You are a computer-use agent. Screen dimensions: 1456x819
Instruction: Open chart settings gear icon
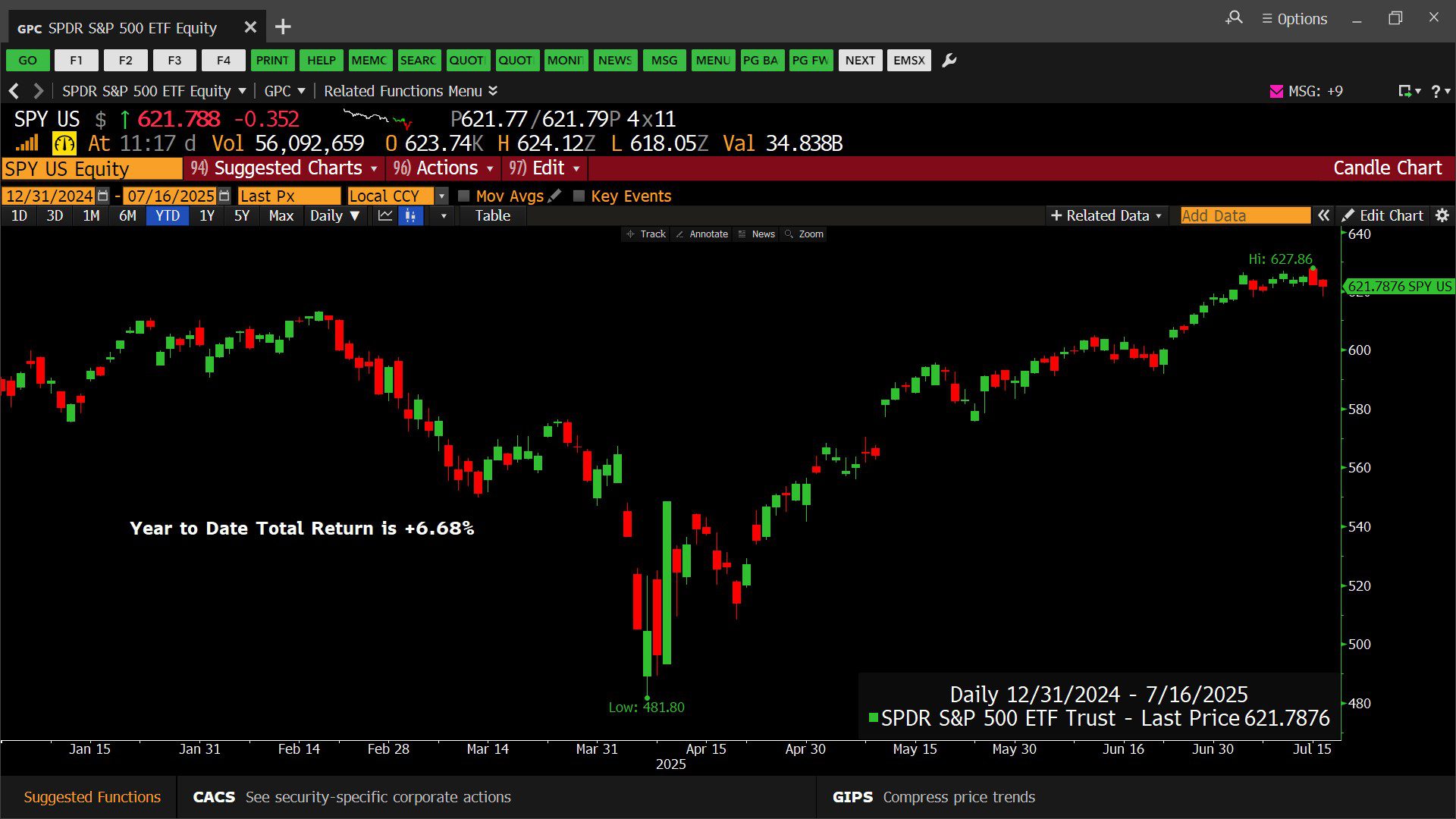click(x=1442, y=216)
